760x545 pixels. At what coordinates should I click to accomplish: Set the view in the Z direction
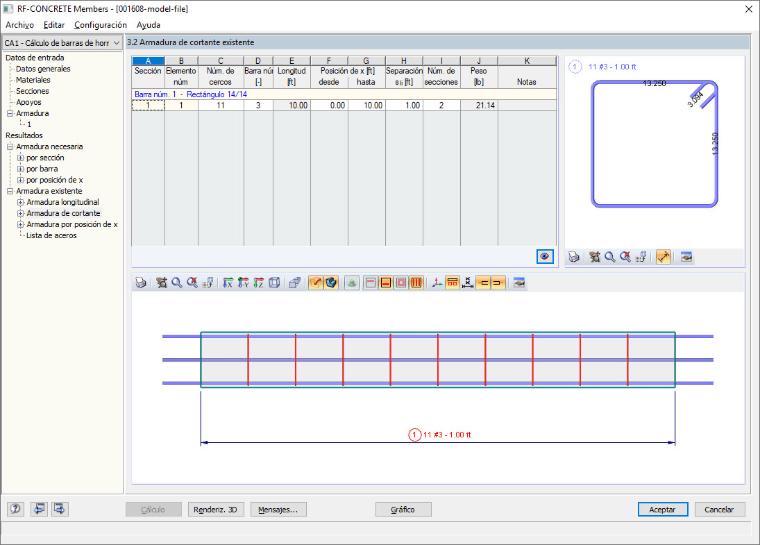(259, 283)
